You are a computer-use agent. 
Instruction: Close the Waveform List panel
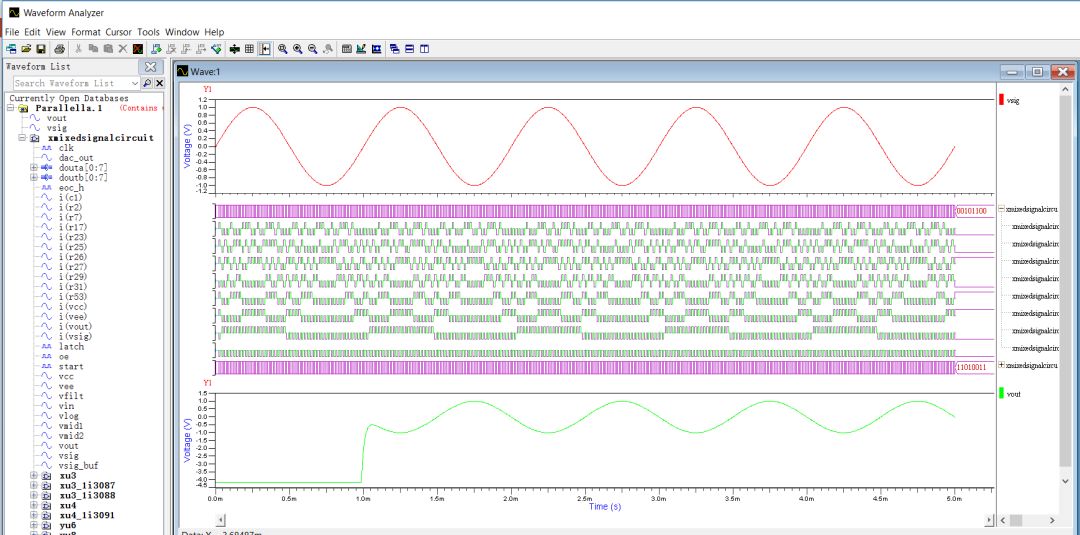pos(150,66)
